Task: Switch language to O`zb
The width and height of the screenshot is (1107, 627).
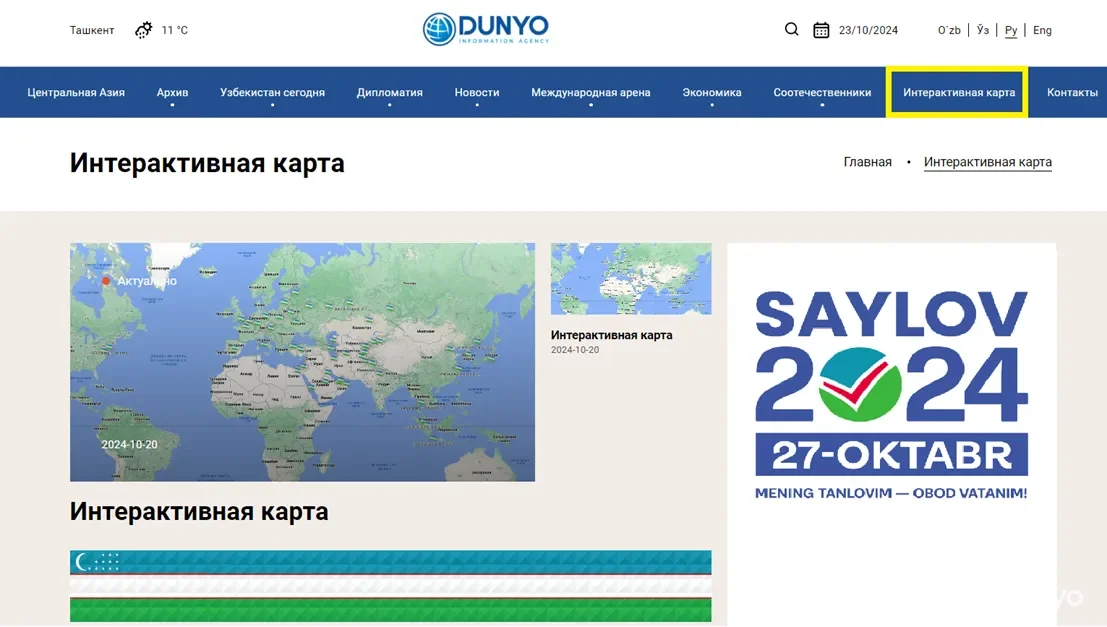Action: 949,30
